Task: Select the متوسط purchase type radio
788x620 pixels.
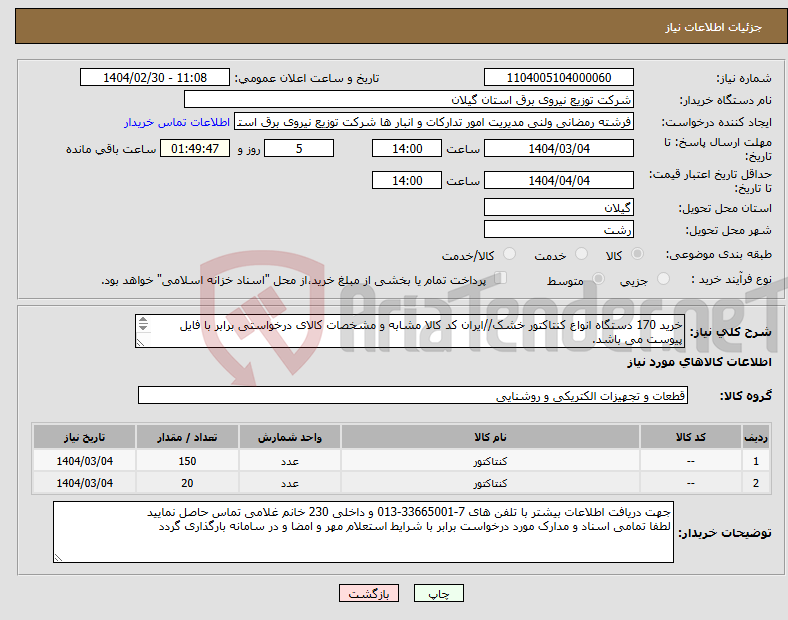Action: pos(598,278)
